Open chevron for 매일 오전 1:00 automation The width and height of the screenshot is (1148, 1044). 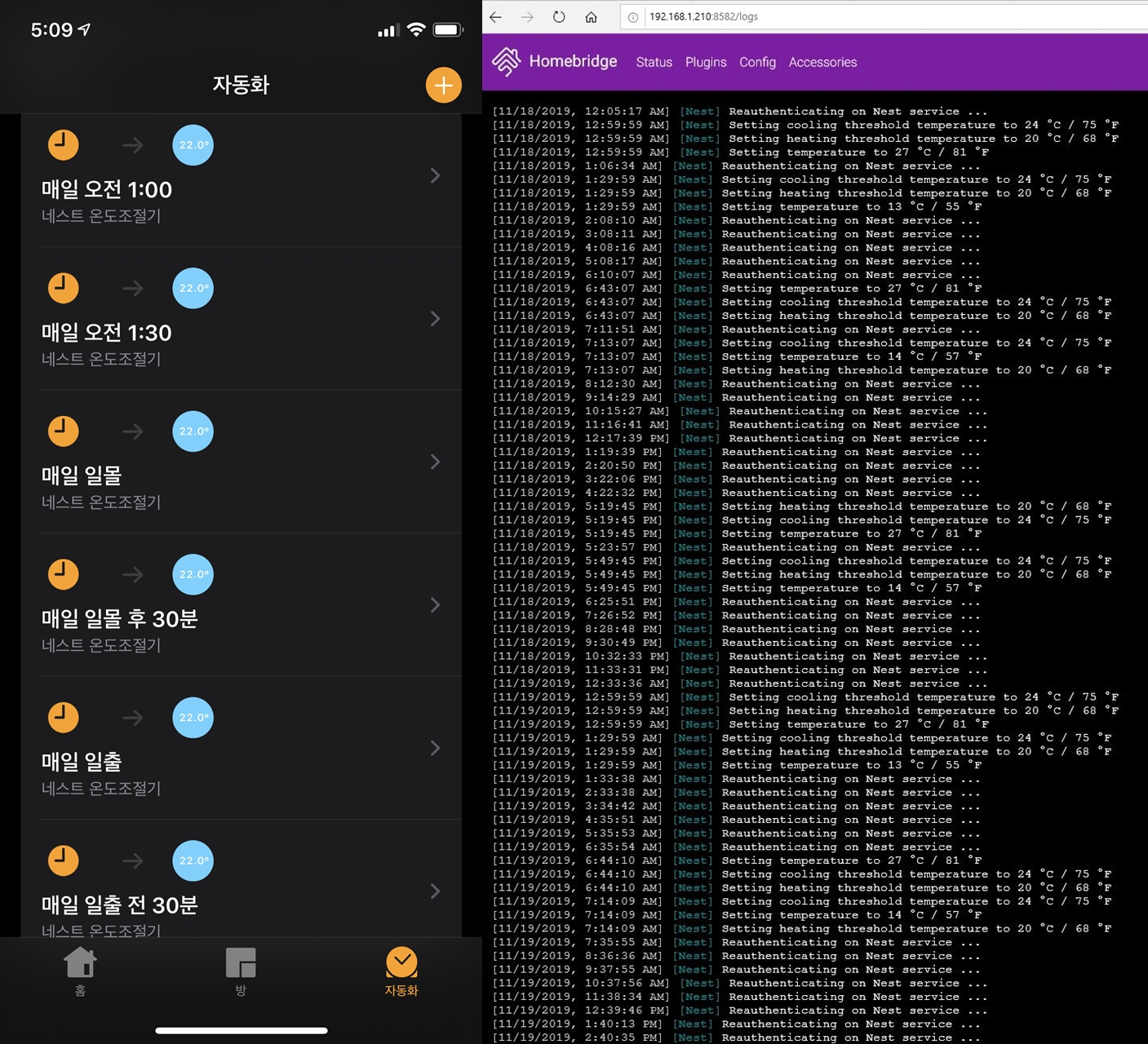tap(435, 175)
